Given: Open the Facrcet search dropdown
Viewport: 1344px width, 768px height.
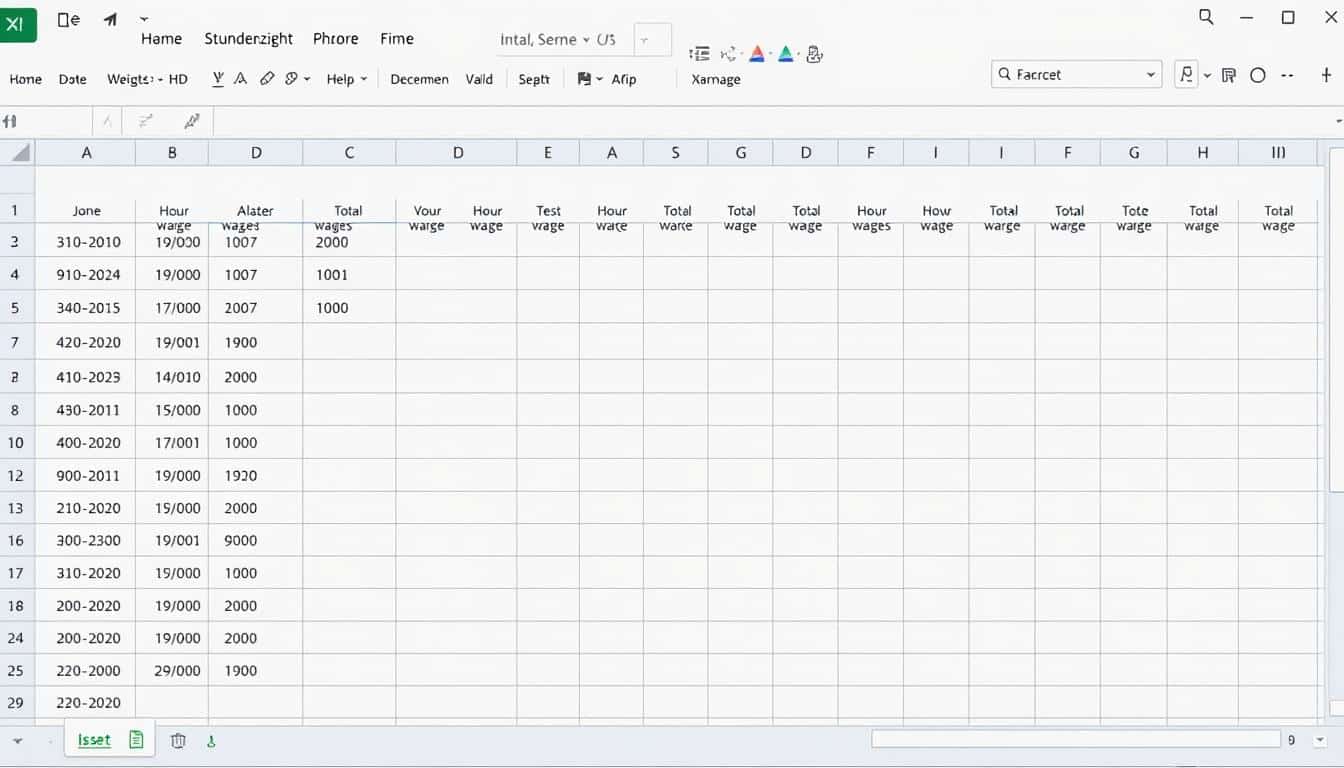Looking at the screenshot, I should tap(1151, 75).
